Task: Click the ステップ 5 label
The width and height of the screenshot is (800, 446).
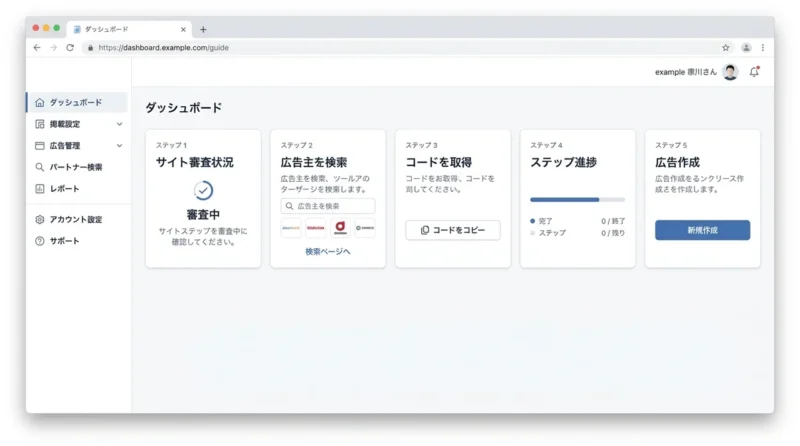Action: (671, 145)
